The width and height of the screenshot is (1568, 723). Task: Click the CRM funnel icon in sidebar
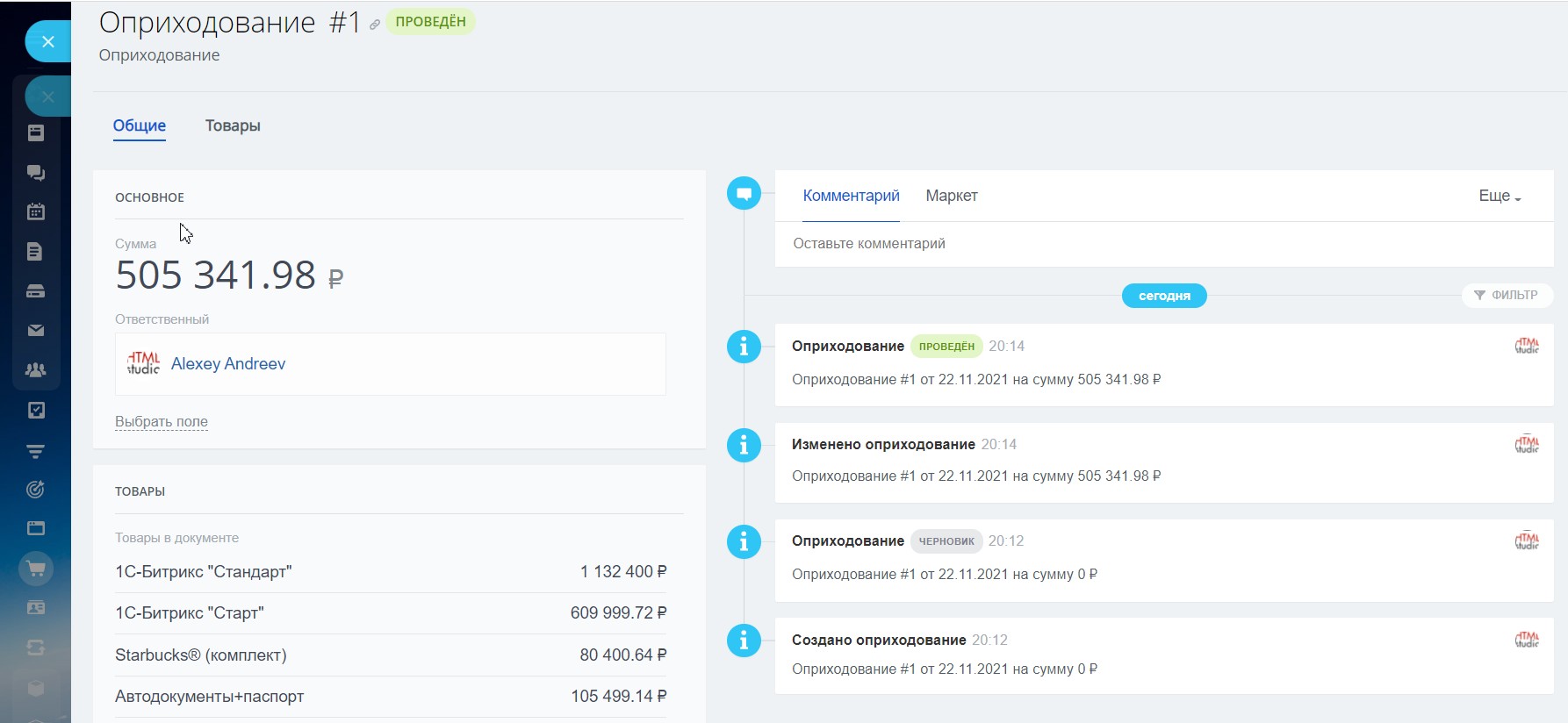click(x=36, y=451)
